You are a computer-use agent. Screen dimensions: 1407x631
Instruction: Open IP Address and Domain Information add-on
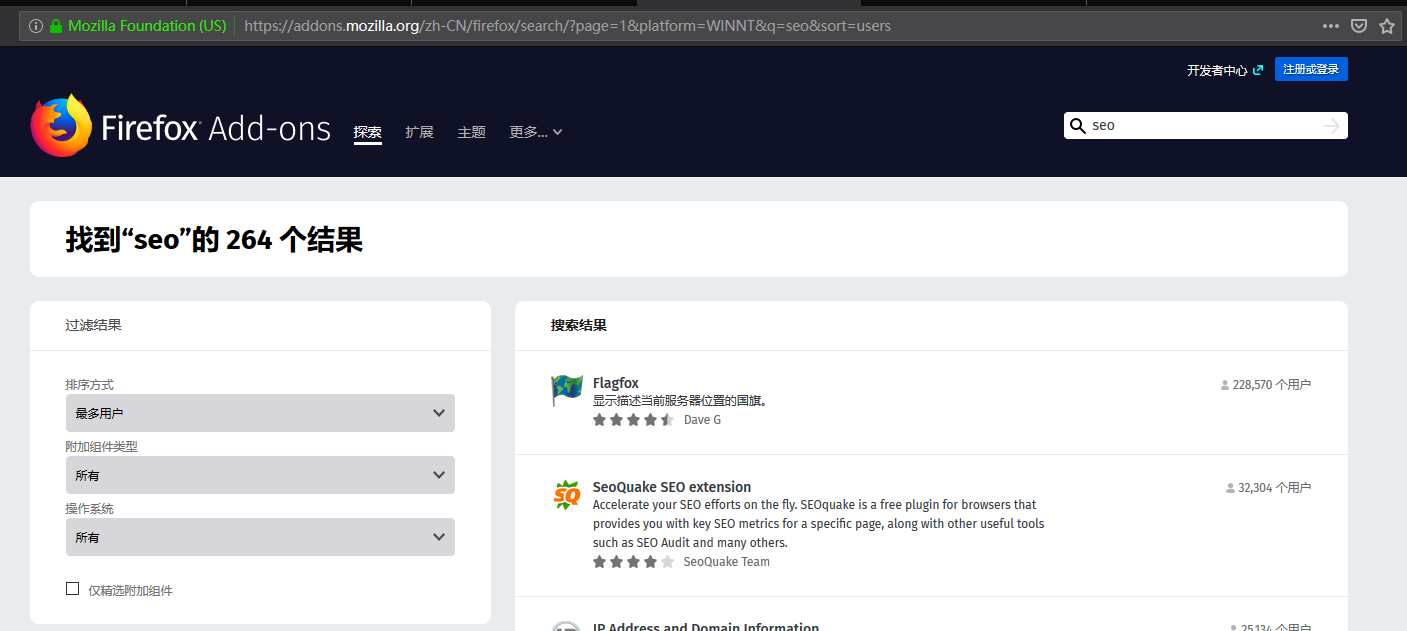(706, 627)
